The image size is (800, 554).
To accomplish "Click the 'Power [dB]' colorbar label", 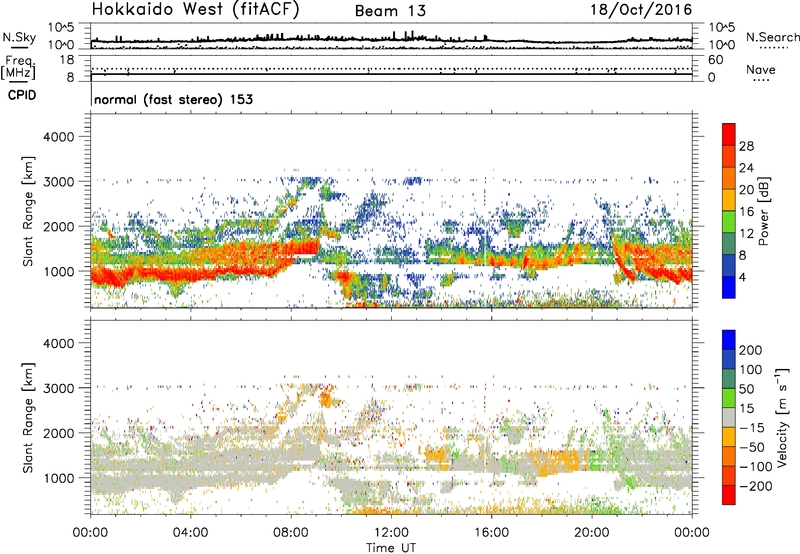I will 763,211.
